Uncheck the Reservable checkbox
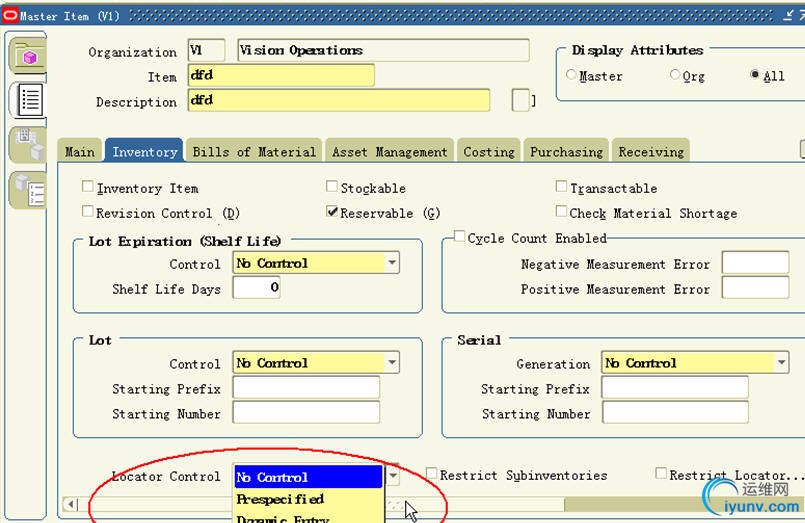Image resolution: width=805 pixels, height=523 pixels. (x=332, y=211)
